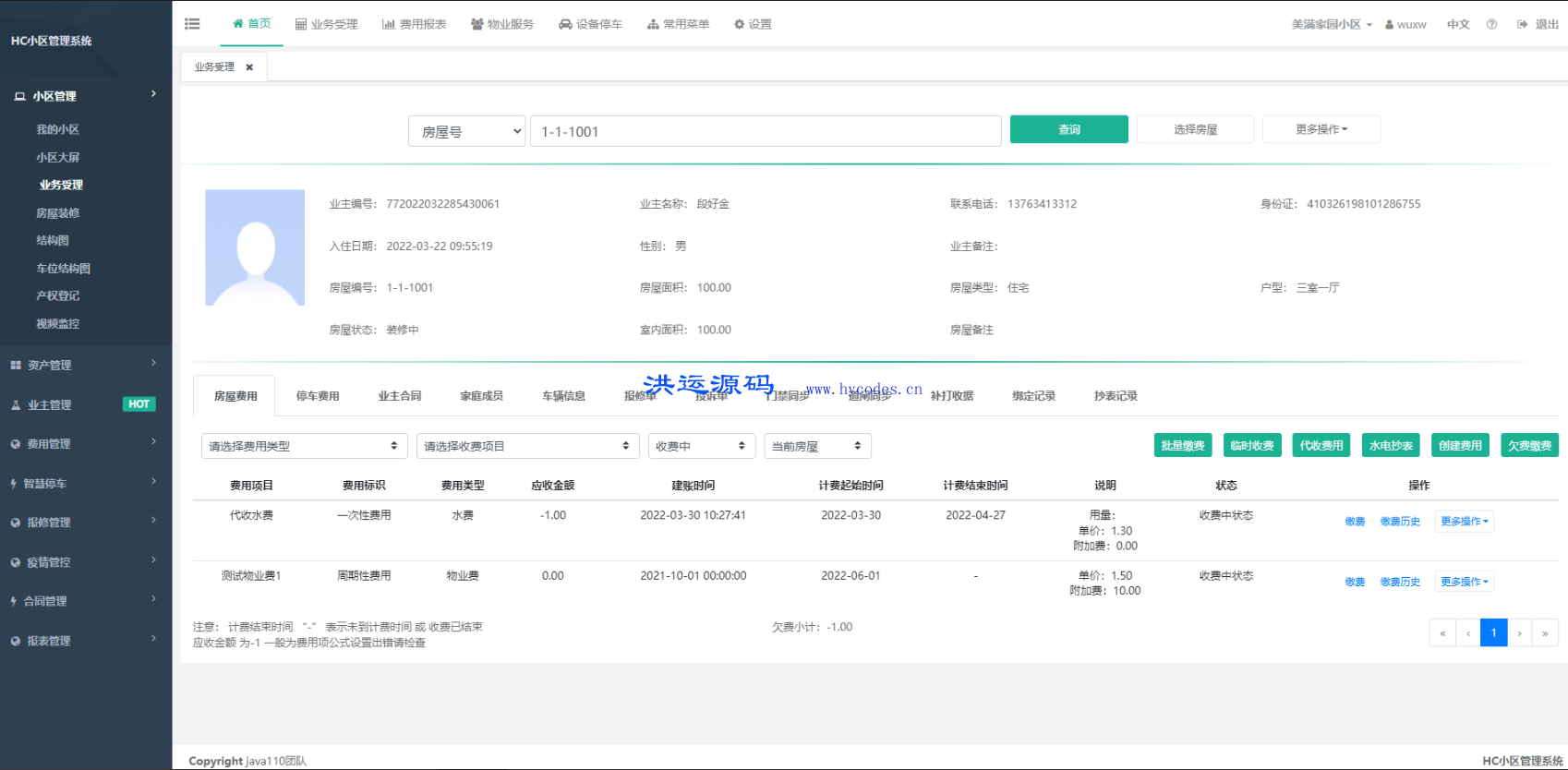Open the 请选择收费项目 dropdown

pyautogui.click(x=527, y=446)
